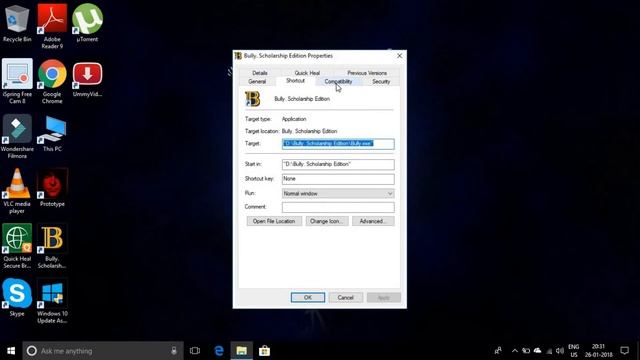Switch to the Quick Heal tab
Viewport: 640px width, 360px height.
[x=307, y=73]
